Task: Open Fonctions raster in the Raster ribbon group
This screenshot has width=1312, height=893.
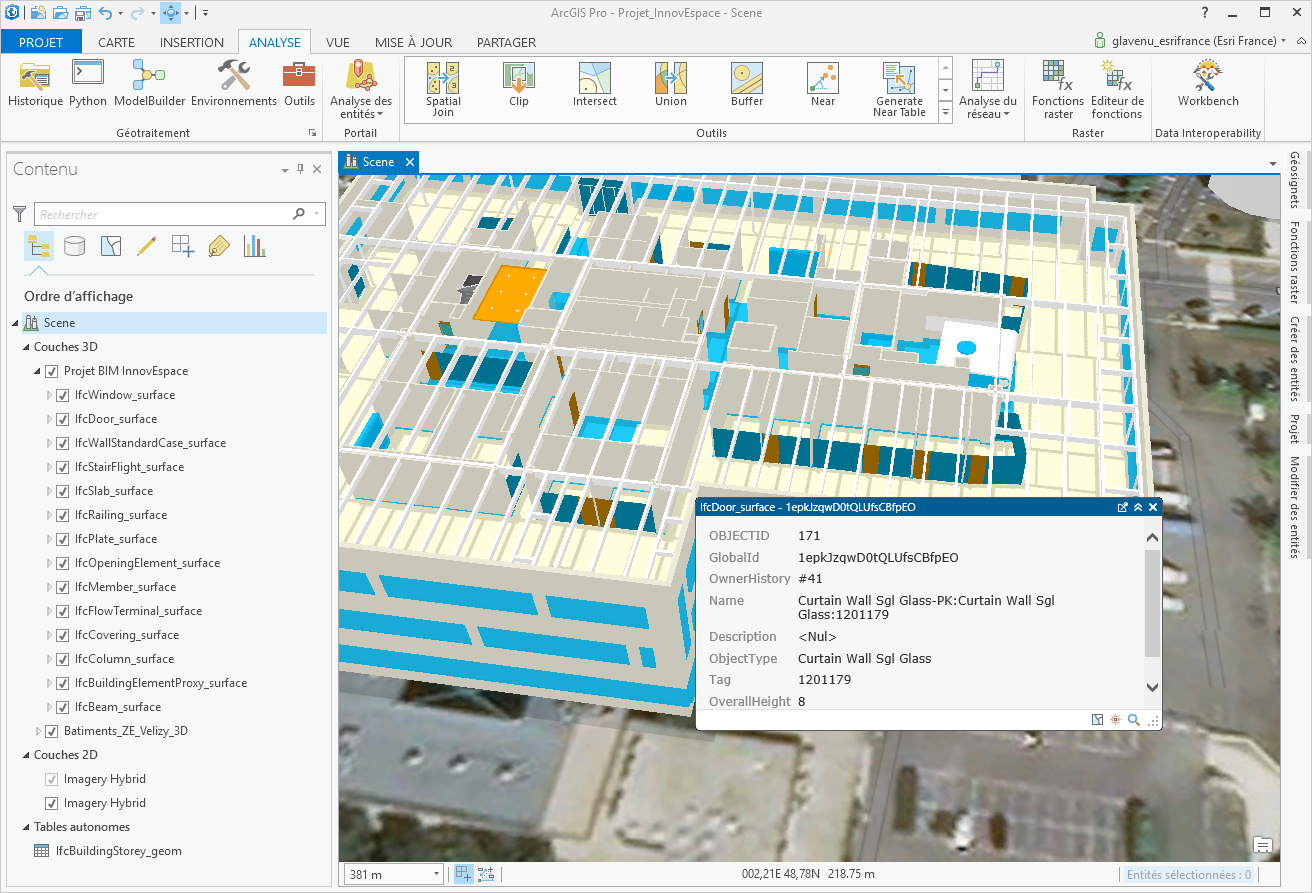Action: [x=1058, y=89]
